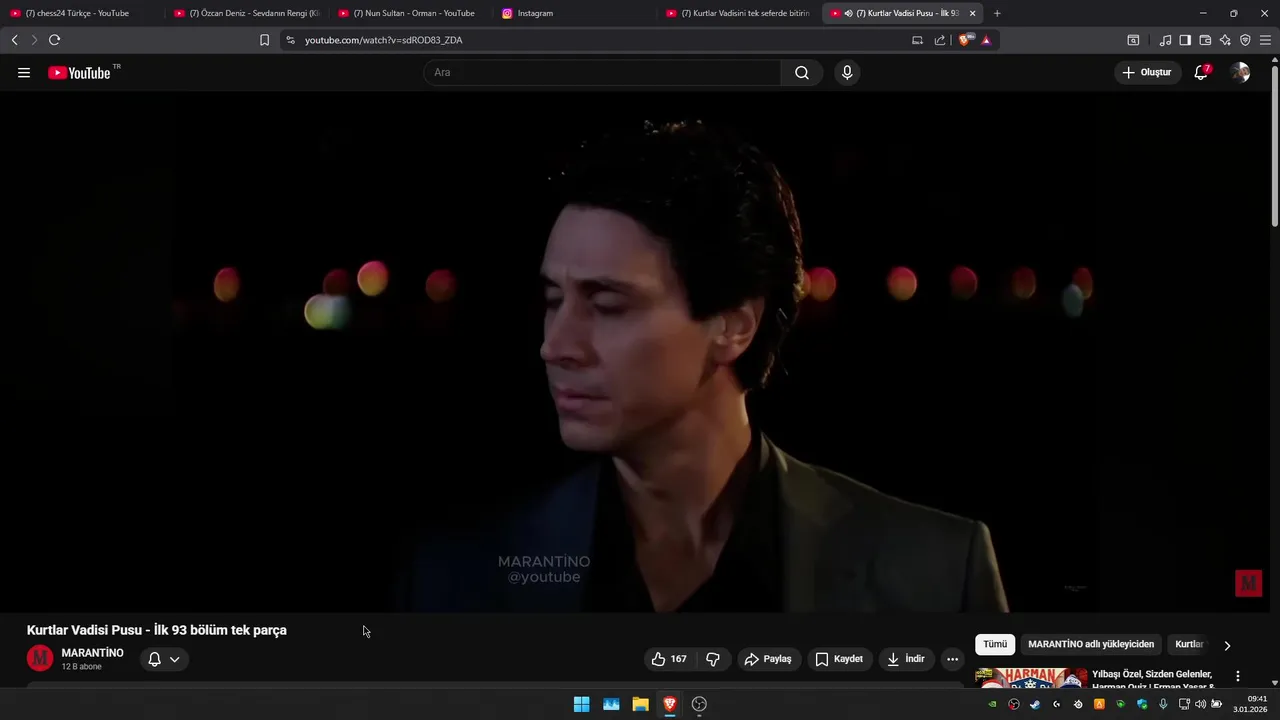Bookmark this page in address bar
This screenshot has width=1280, height=720.
[x=264, y=40]
